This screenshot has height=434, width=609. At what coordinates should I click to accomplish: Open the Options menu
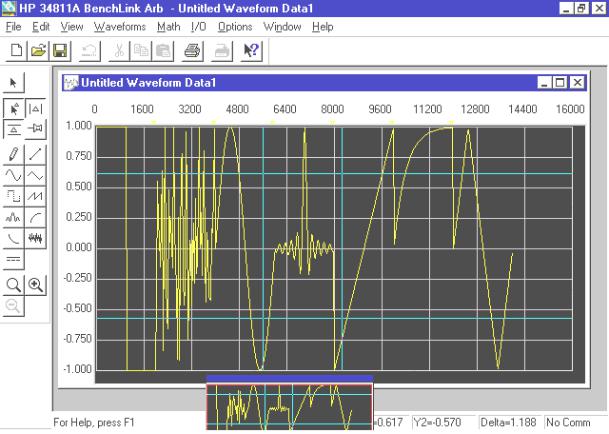tap(235, 27)
